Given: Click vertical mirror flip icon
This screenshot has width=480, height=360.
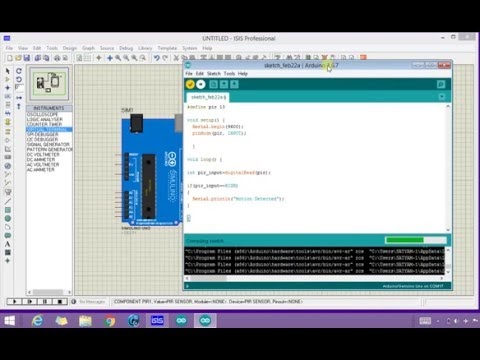Looking at the screenshot, I should [19, 106].
